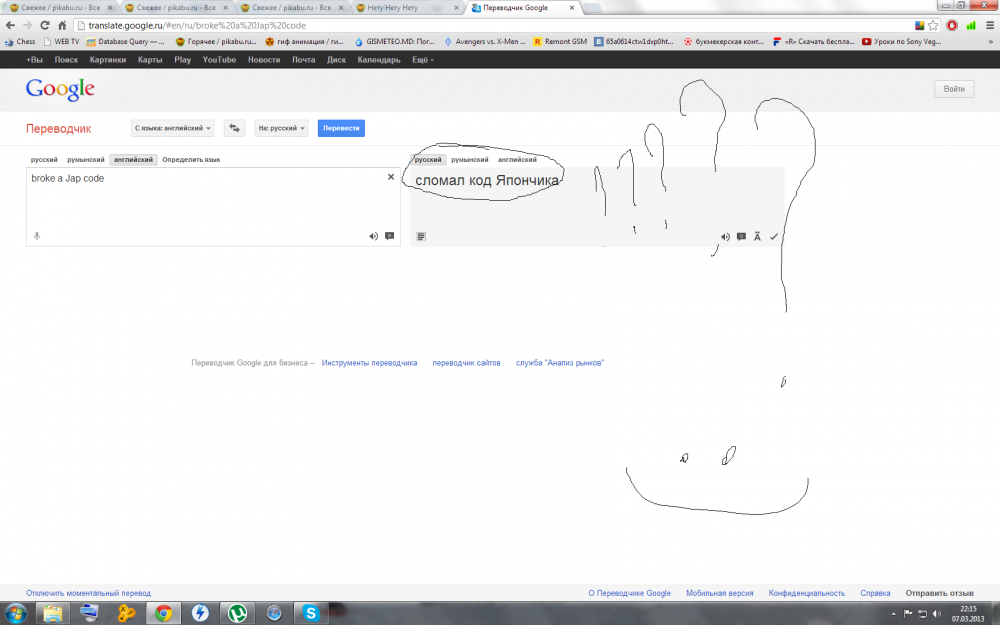The width and height of the screenshot is (1000, 625).
Task: Click the green bars extension icon
Action: click(971, 26)
